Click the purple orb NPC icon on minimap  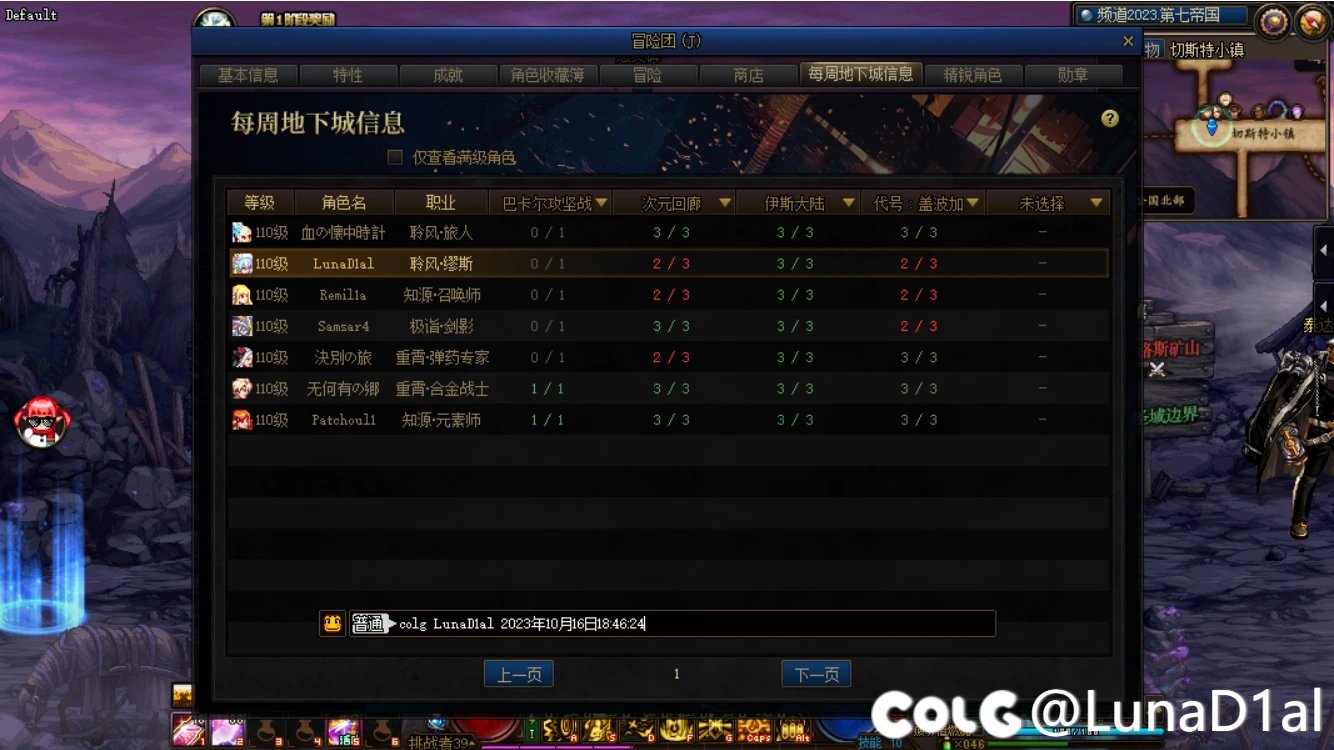click(x=1296, y=111)
